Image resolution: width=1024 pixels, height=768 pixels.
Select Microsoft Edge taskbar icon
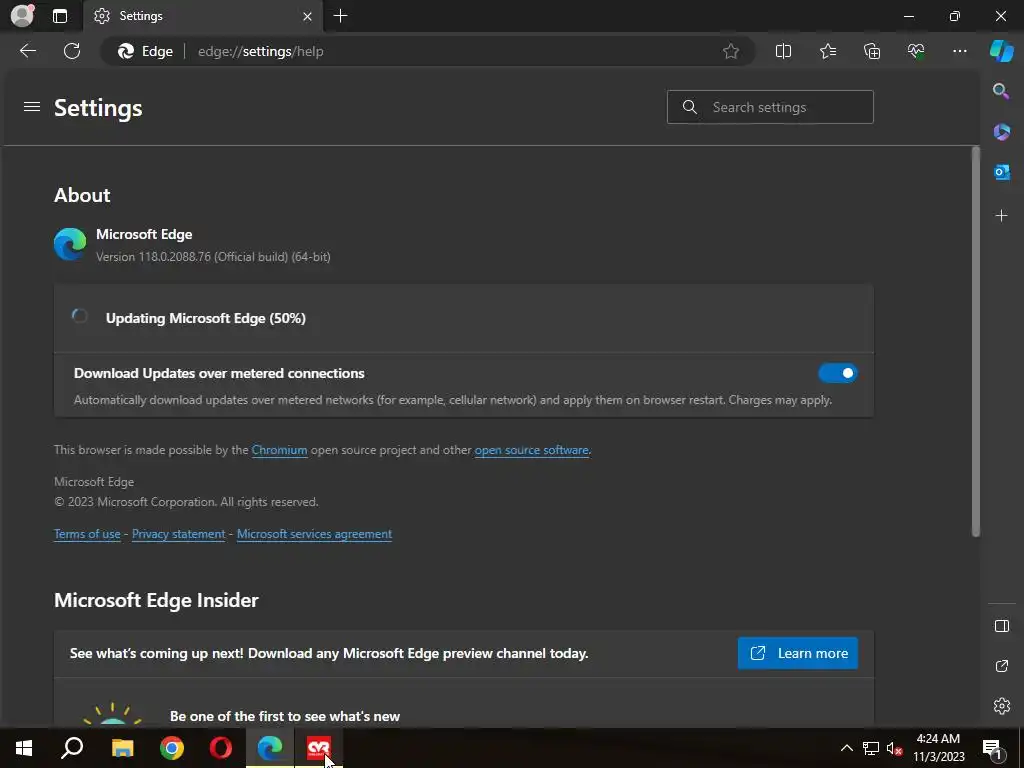pyautogui.click(x=270, y=748)
